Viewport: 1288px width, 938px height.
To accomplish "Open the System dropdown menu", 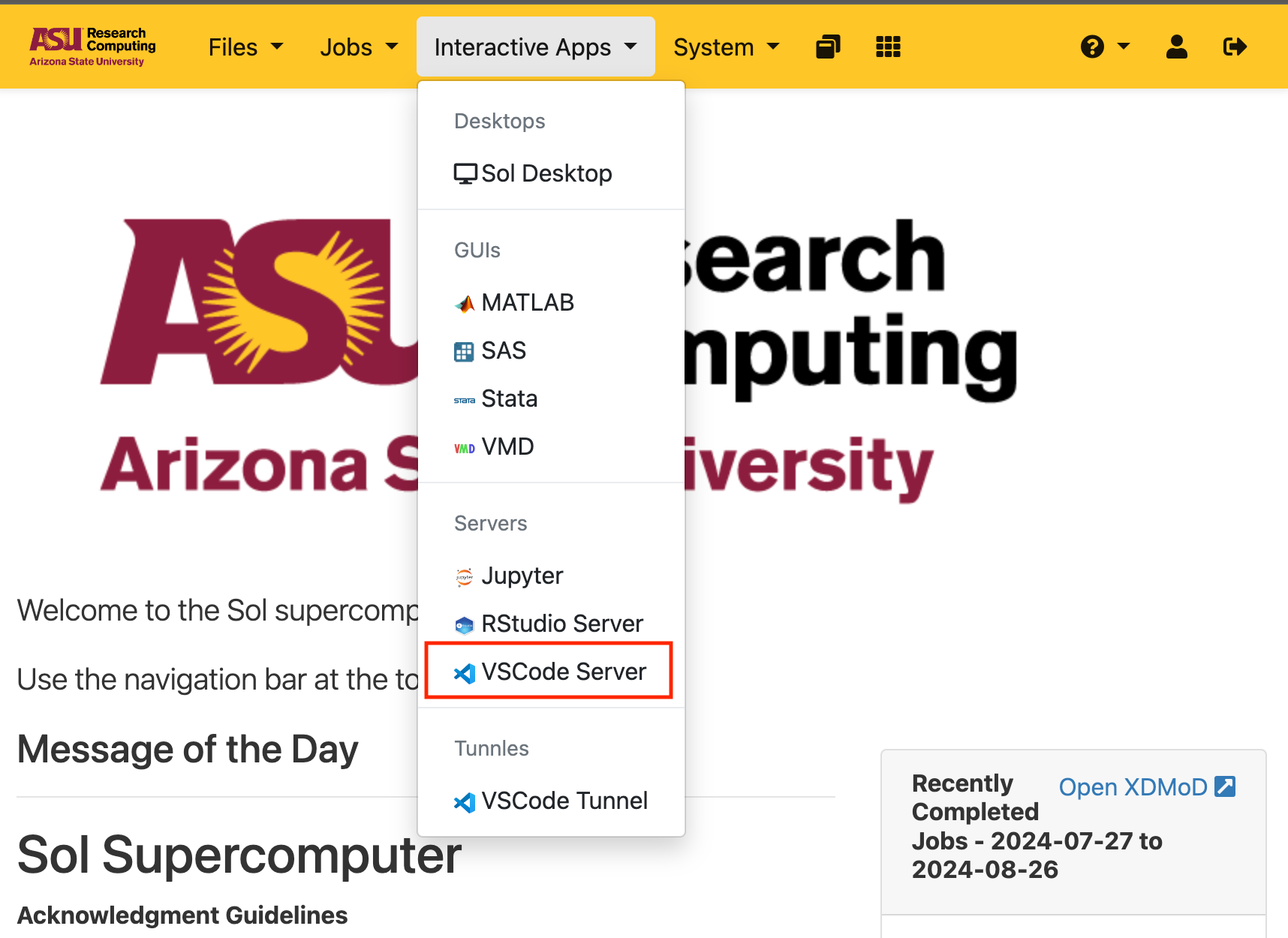I will pyautogui.click(x=726, y=47).
